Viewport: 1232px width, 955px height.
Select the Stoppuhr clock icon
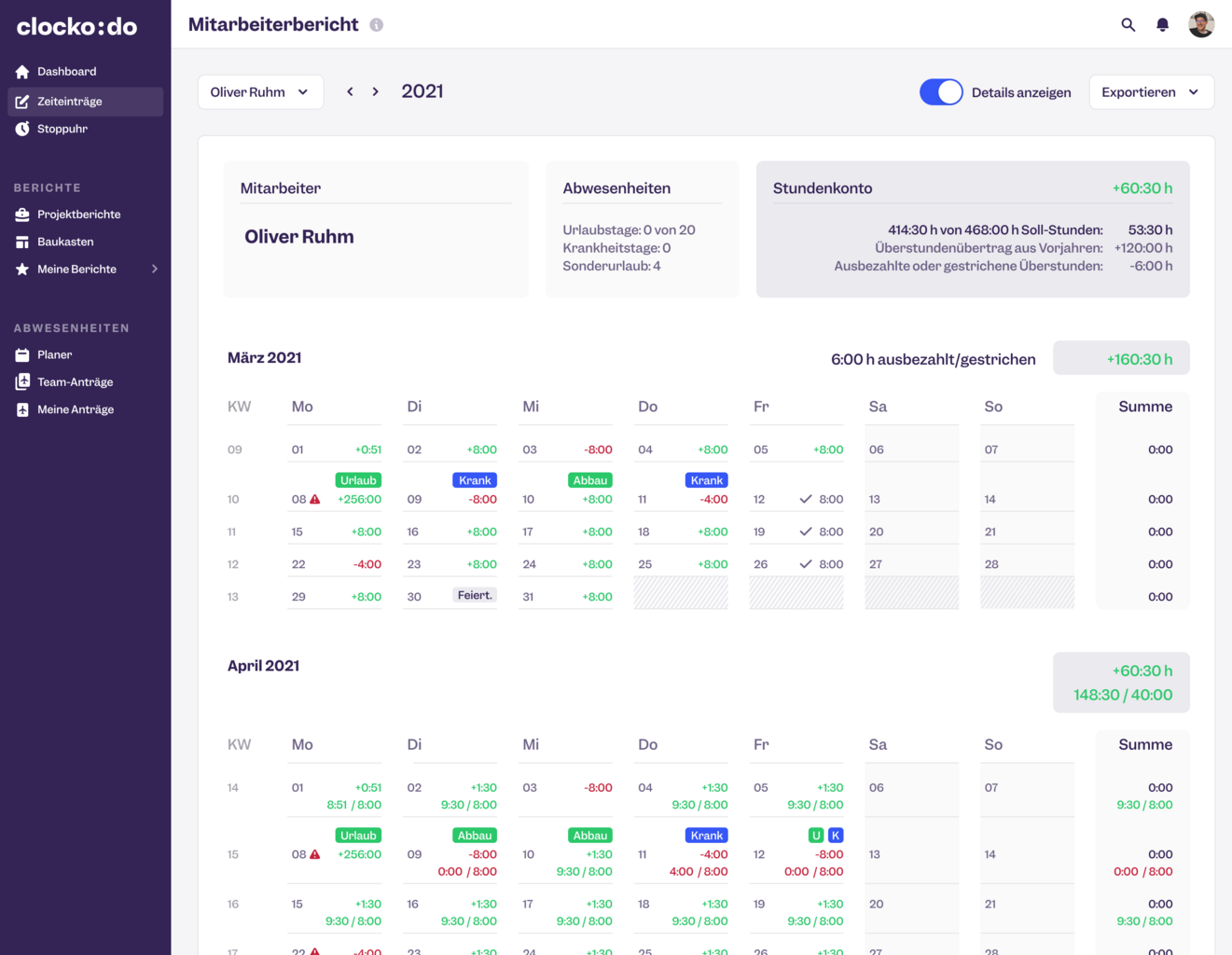[x=22, y=129]
